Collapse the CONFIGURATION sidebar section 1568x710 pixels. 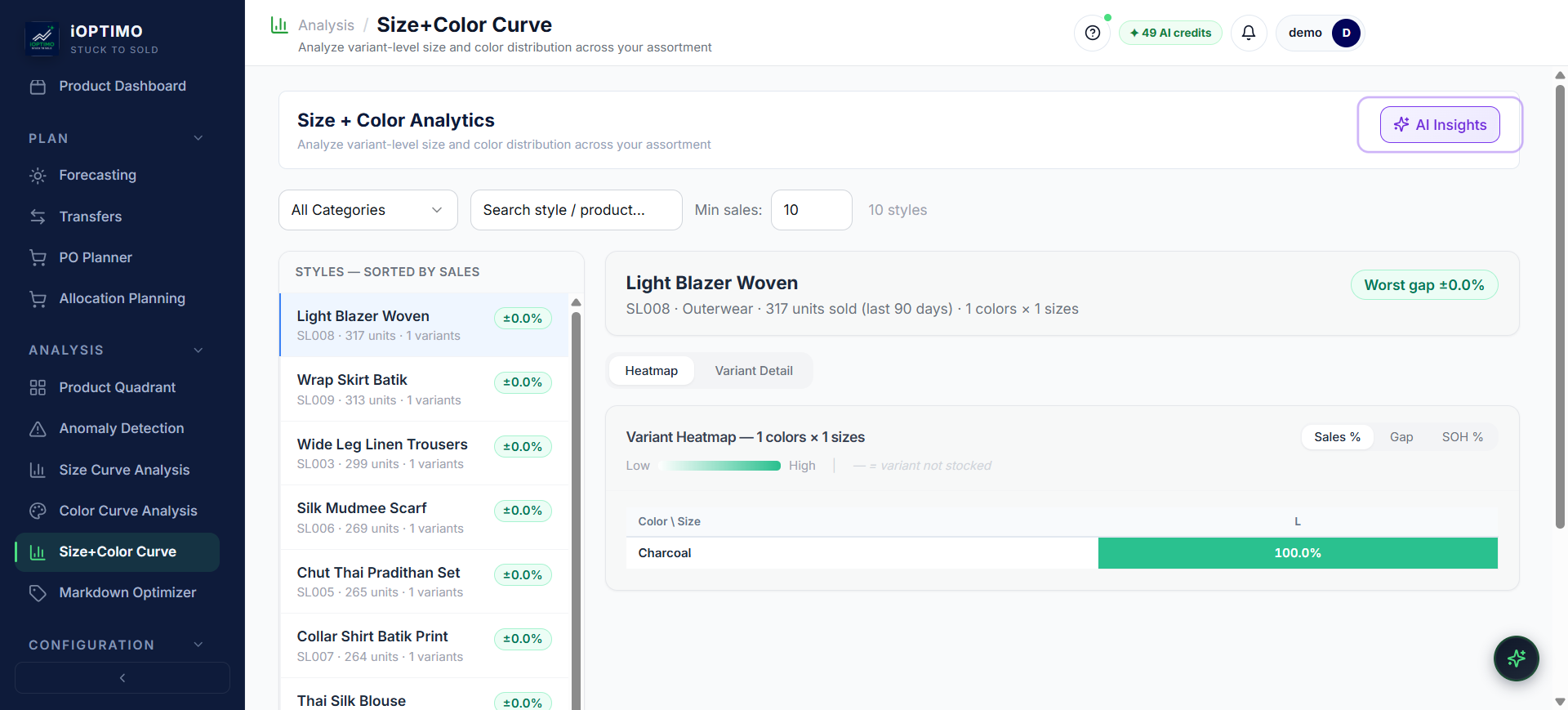point(198,645)
